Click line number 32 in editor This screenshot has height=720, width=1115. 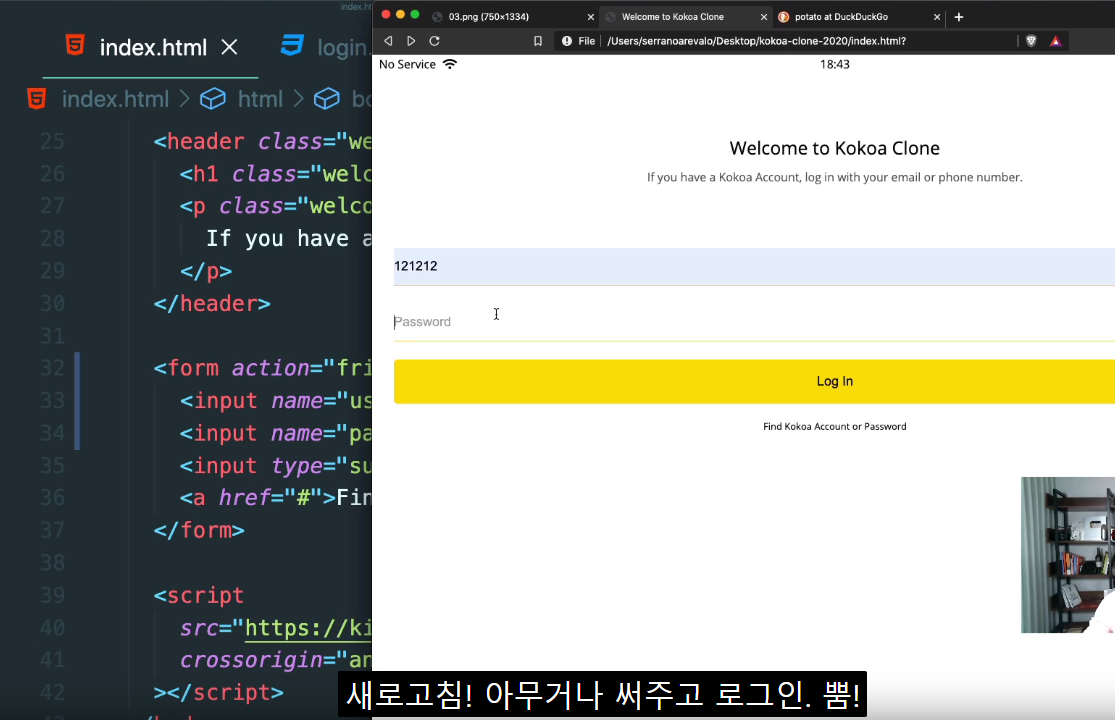(x=52, y=368)
